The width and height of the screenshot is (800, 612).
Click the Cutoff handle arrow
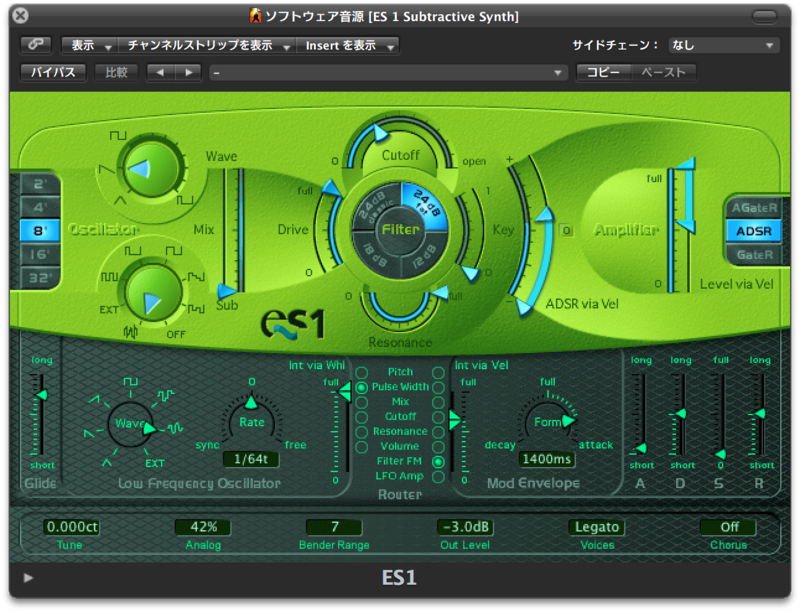[x=380, y=134]
